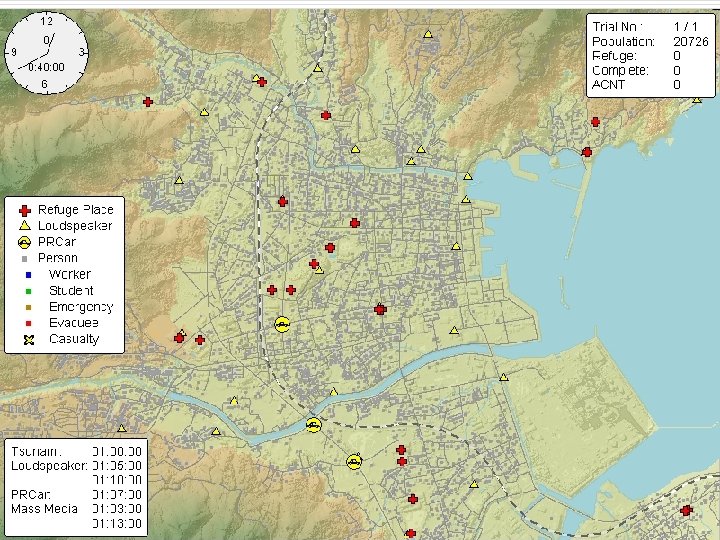The height and width of the screenshot is (540, 720).
Task: Click the Loudspeaker yellow triangle legend icon
Action: (24, 225)
